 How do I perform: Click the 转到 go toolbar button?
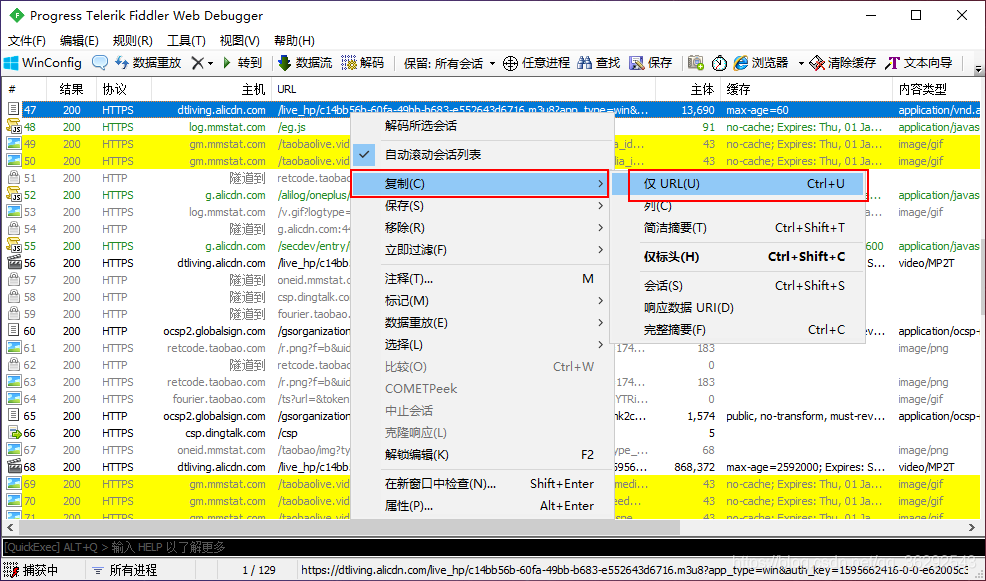pyautogui.click(x=243, y=63)
